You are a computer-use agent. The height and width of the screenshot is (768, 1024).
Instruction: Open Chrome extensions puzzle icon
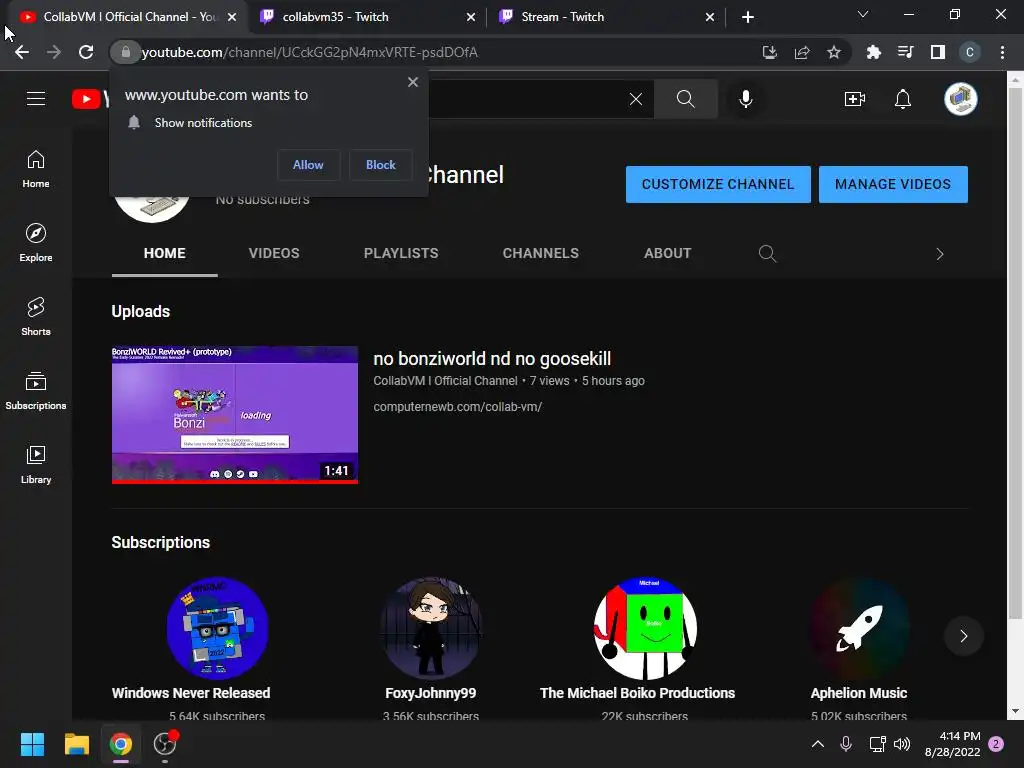coord(873,52)
